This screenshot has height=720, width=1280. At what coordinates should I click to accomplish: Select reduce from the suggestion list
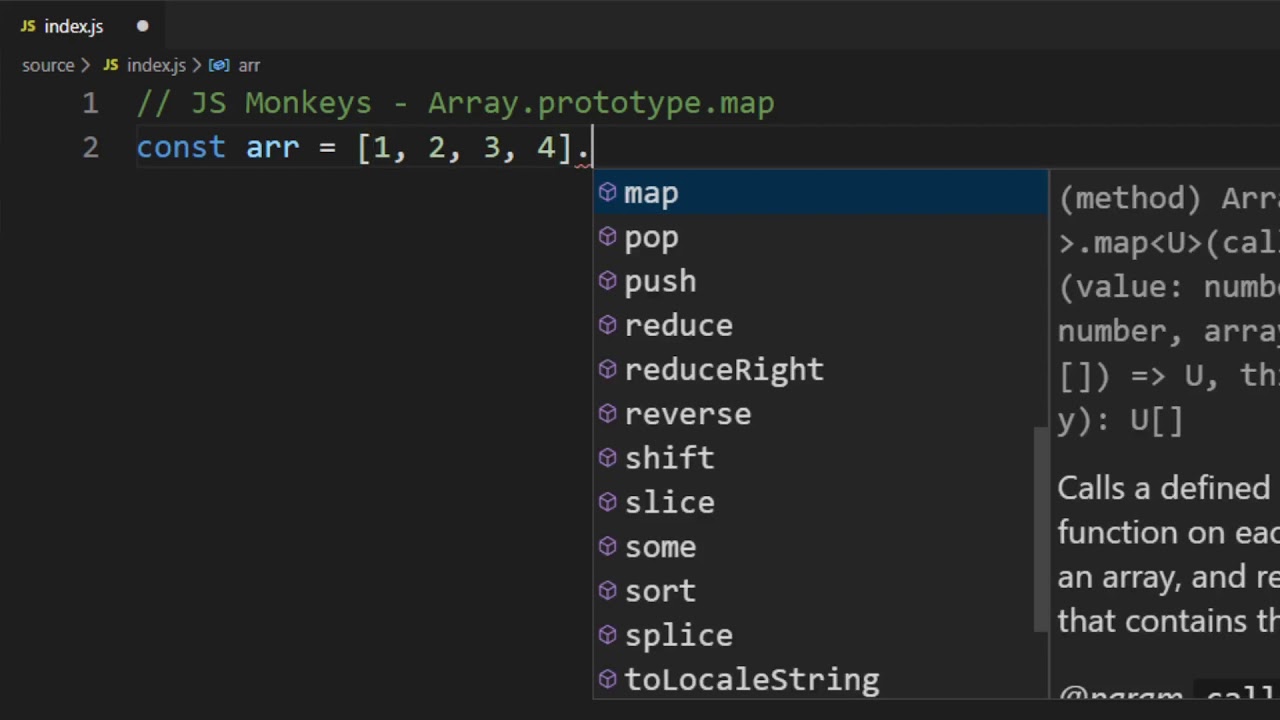(678, 326)
